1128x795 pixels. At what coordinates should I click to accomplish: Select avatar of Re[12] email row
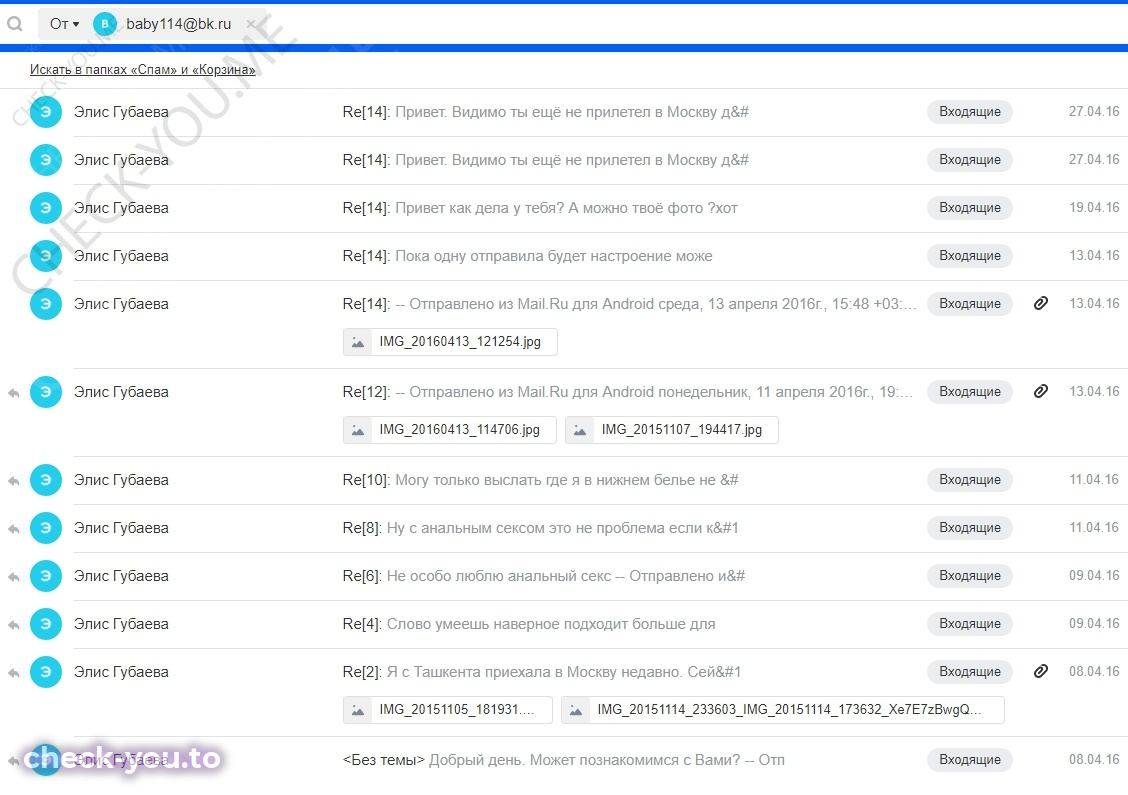click(x=45, y=392)
